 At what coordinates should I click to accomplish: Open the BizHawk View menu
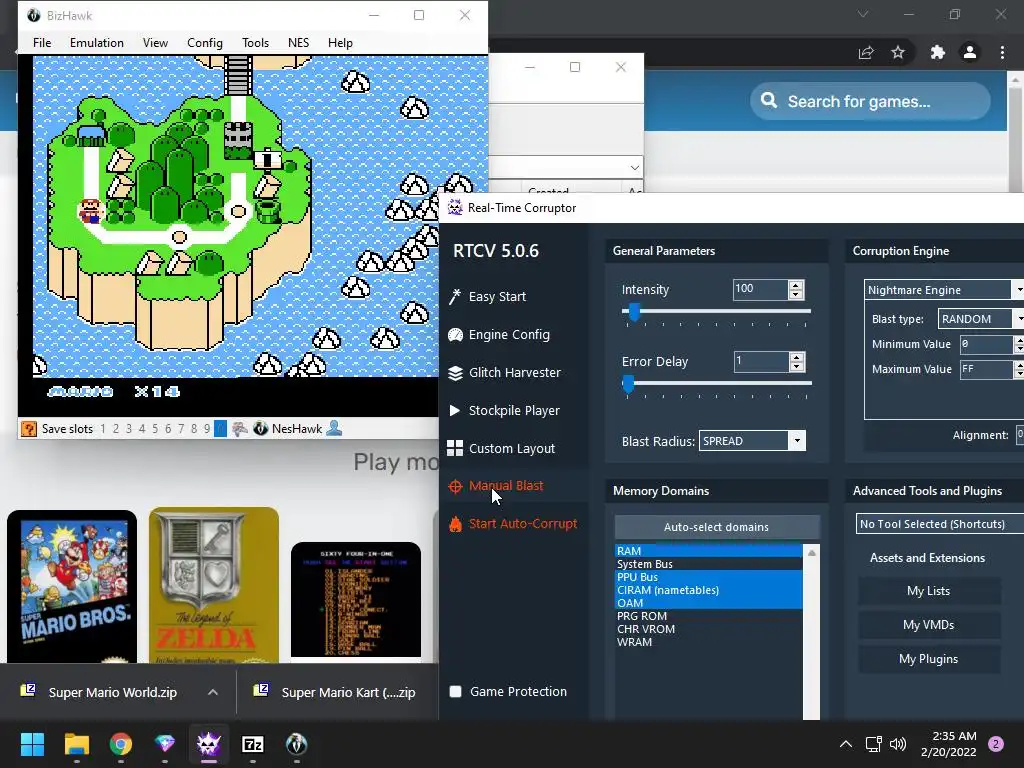pos(155,42)
